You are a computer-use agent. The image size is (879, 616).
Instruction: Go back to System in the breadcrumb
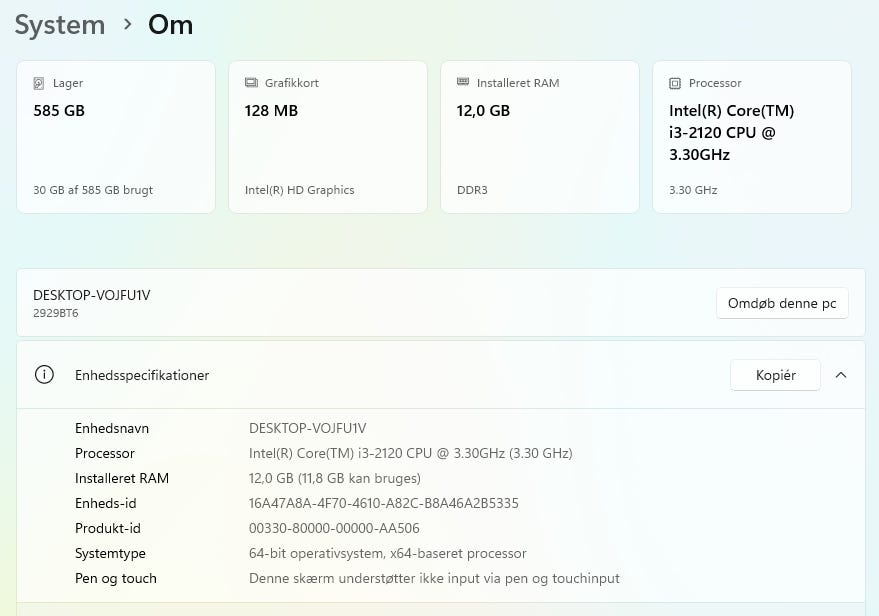pos(60,25)
